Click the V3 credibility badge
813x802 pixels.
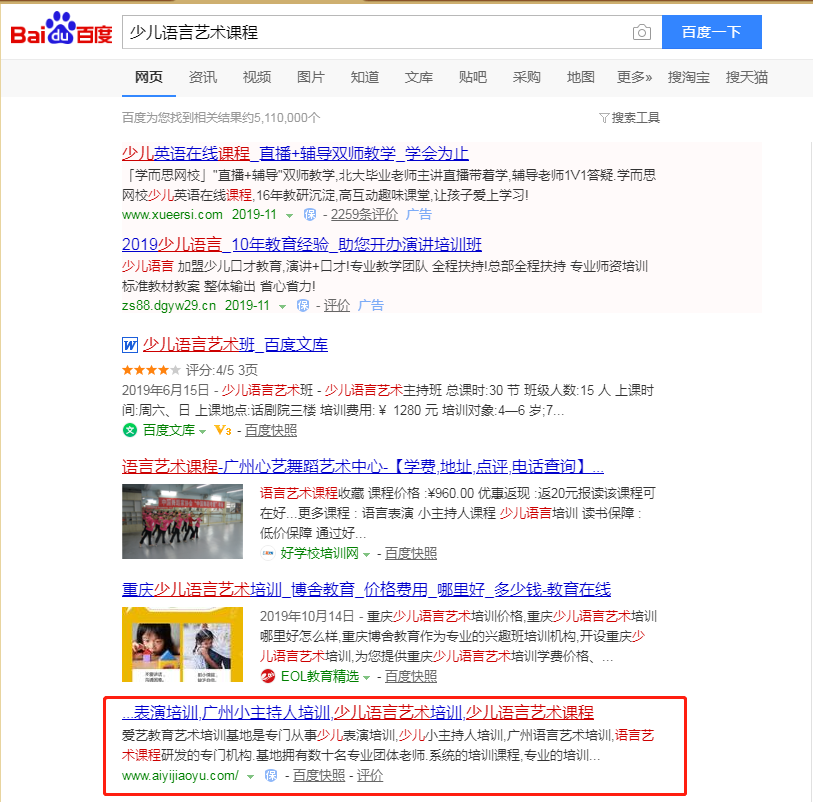223,430
